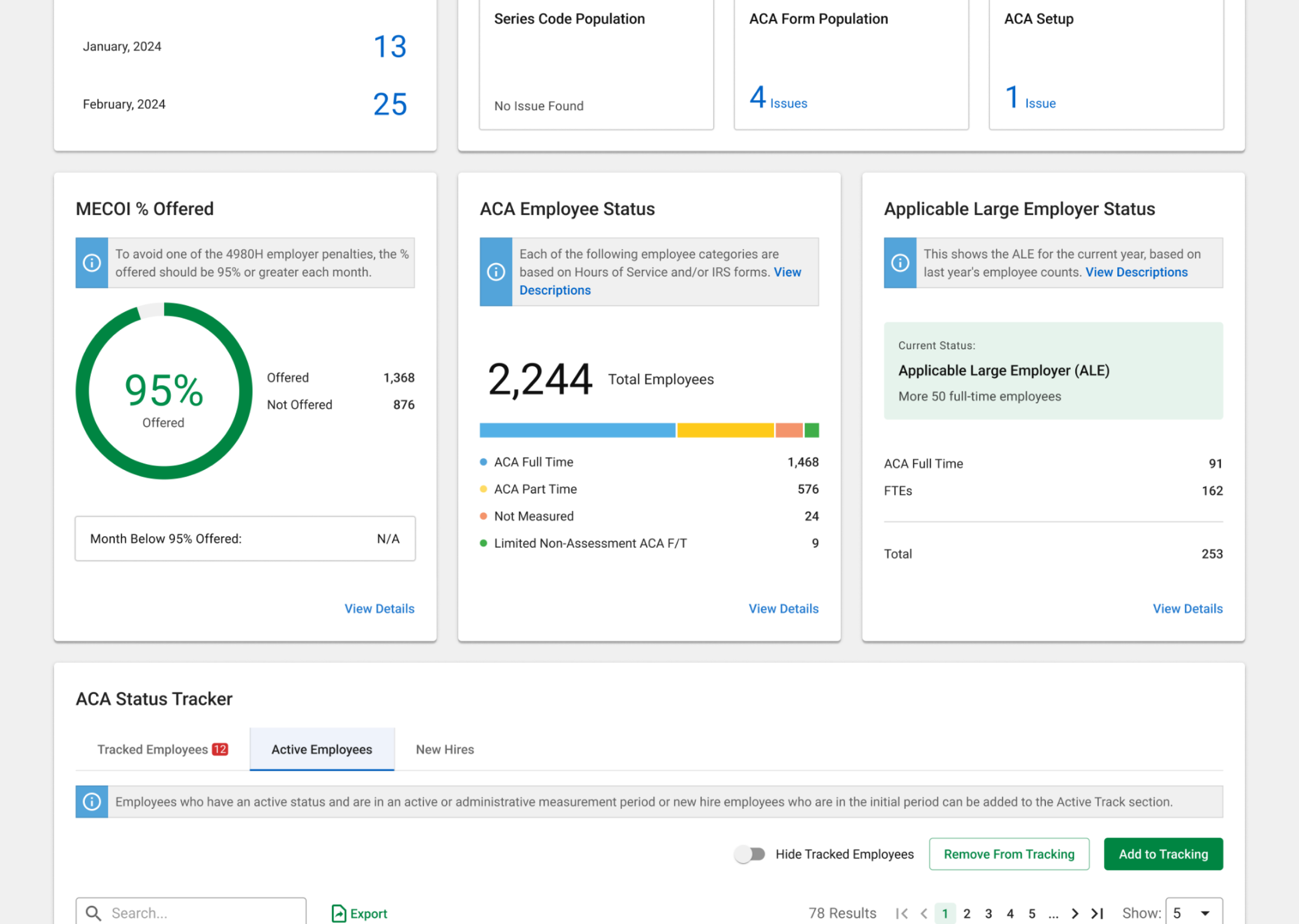The width and height of the screenshot is (1299, 924).
Task: Open View Details under MECOI % Offered
Action: (x=379, y=609)
